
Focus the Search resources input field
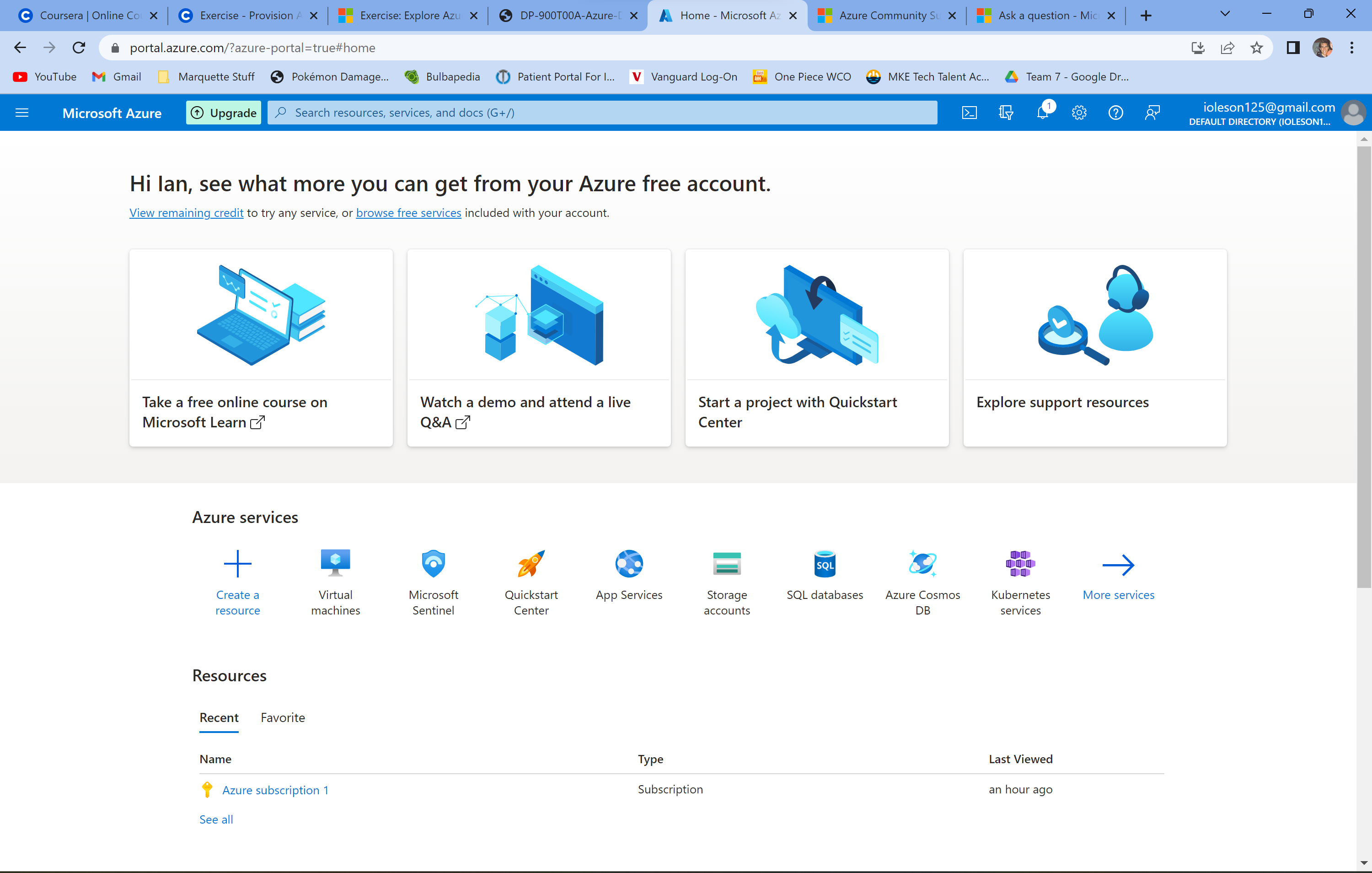click(x=602, y=113)
